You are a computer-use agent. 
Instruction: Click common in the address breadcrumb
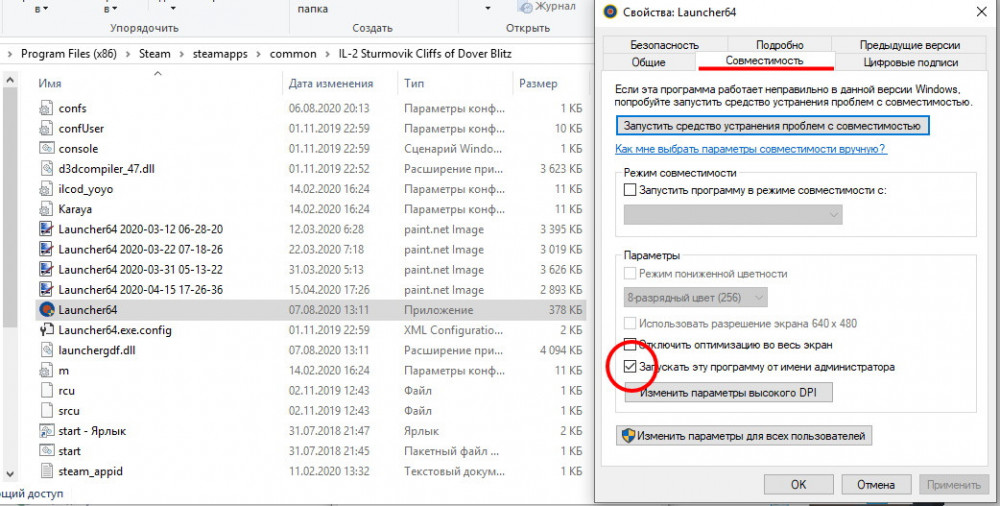[x=293, y=54]
